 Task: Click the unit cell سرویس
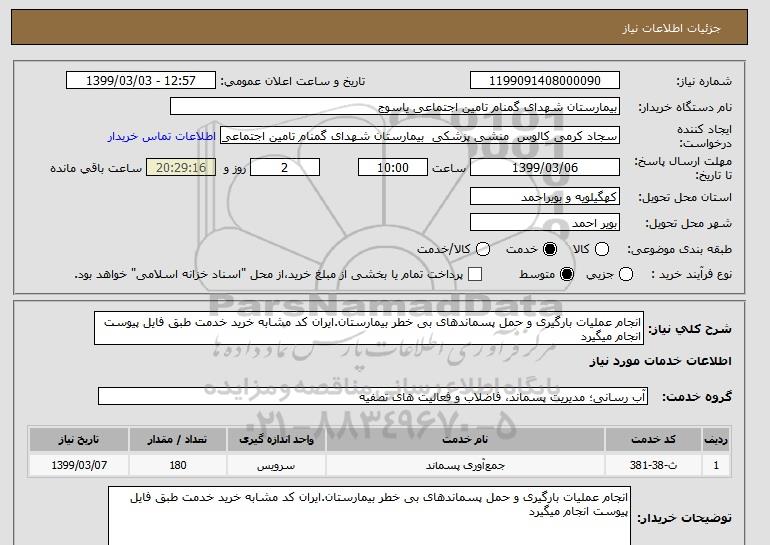coord(276,465)
